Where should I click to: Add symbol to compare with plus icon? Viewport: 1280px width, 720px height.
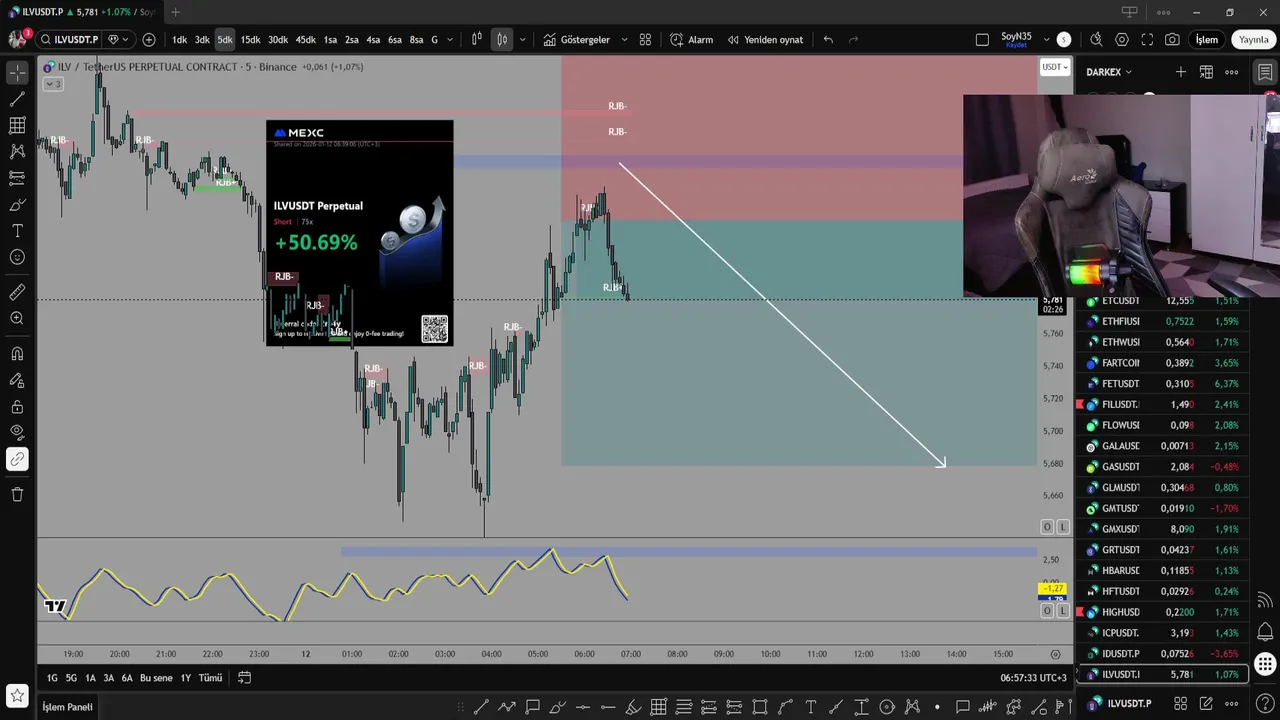[x=149, y=40]
